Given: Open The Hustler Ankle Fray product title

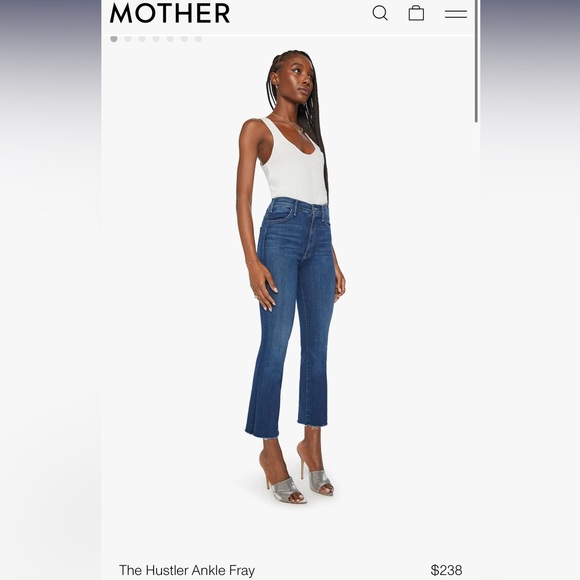Looking at the screenshot, I should 187,570.
